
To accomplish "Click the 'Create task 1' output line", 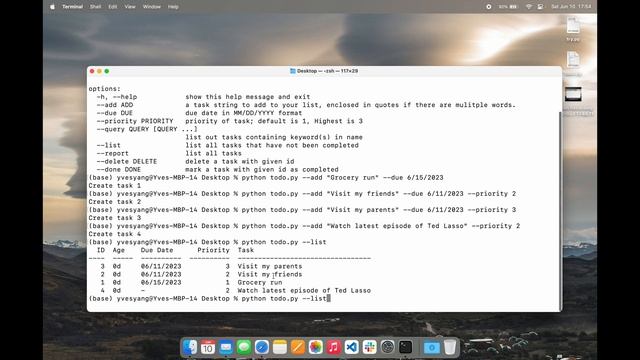I will 115,186.
